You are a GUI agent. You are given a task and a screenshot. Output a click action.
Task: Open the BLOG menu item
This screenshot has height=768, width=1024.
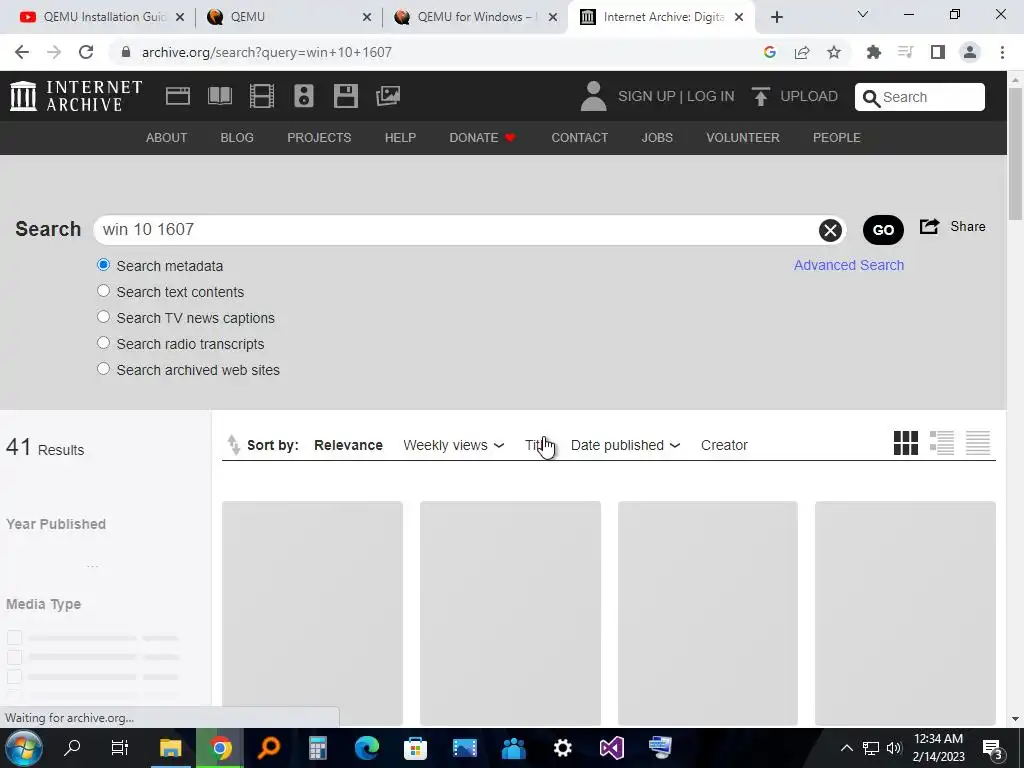(x=237, y=138)
